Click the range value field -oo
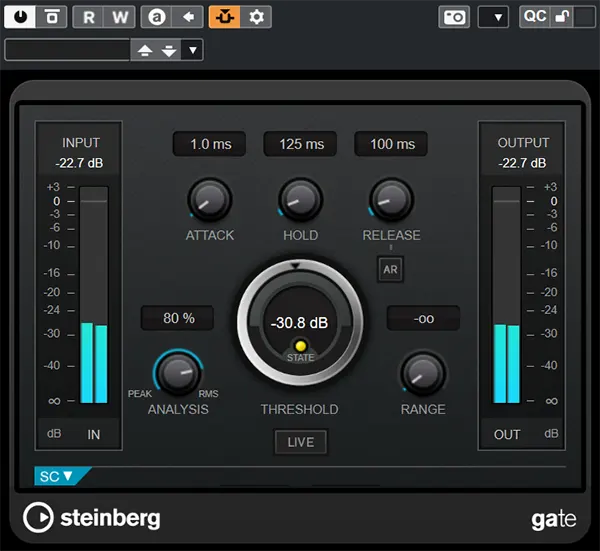 [x=423, y=318]
